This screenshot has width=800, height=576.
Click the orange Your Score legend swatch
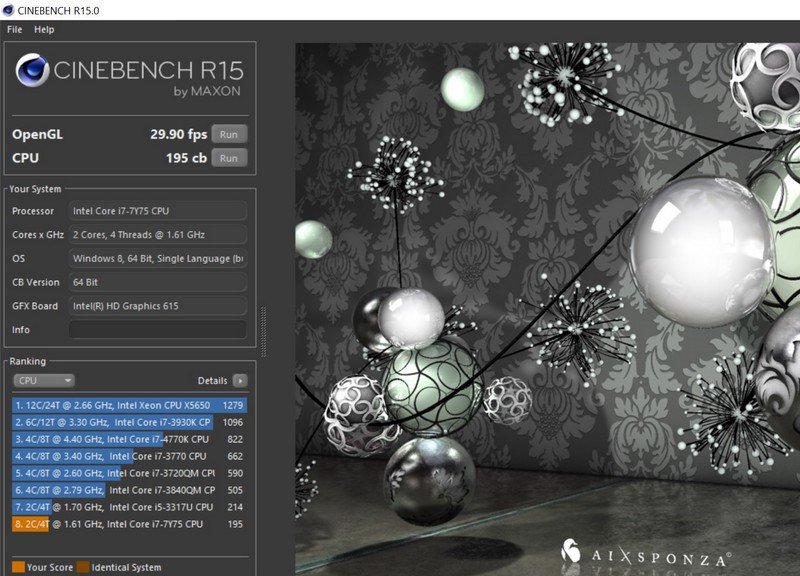point(18,568)
